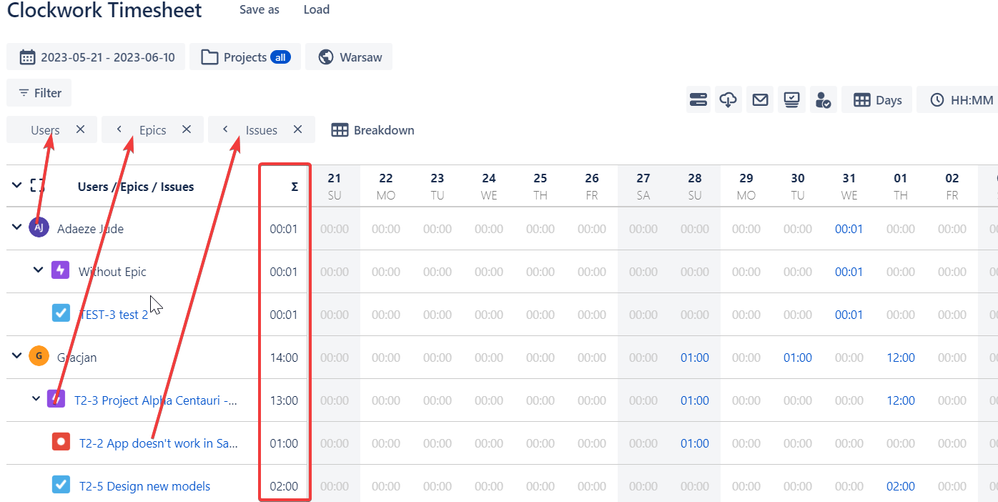
Task: Click T2-3 row's 13:00 total
Action: click(284, 401)
